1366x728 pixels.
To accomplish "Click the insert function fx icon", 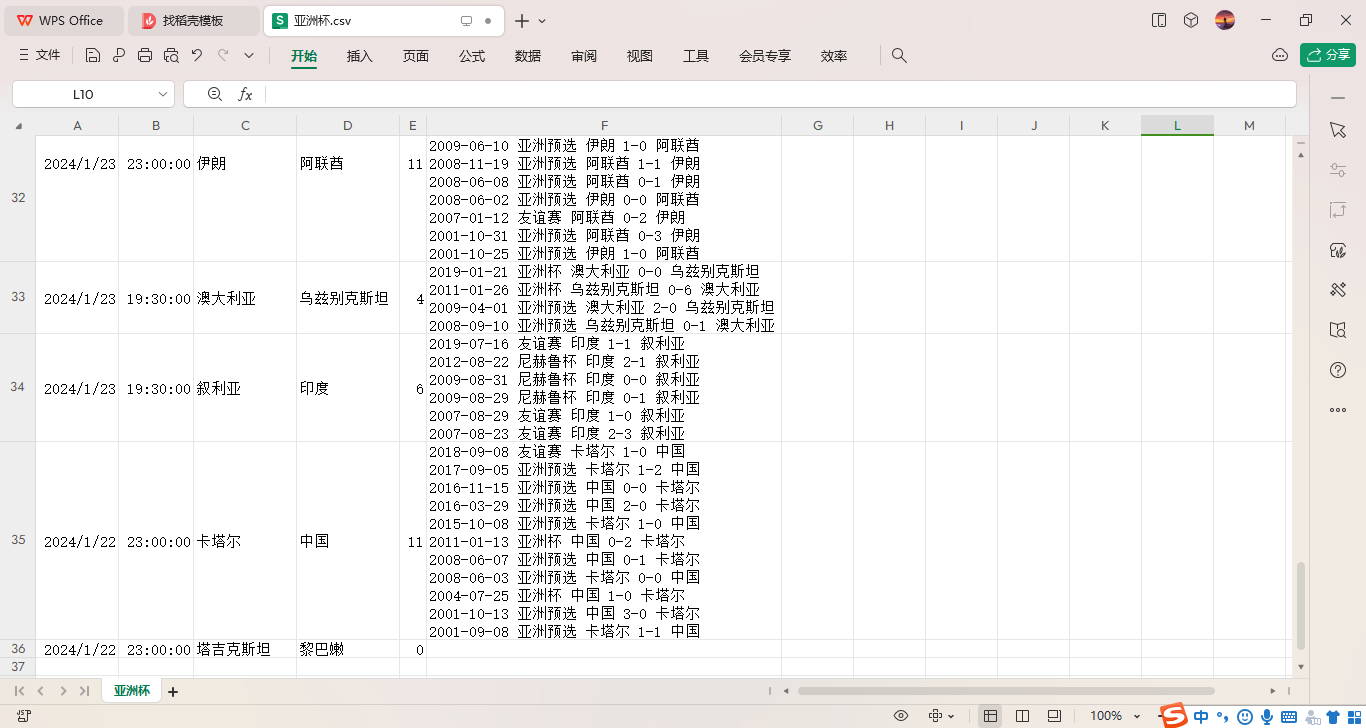I will (x=245, y=94).
